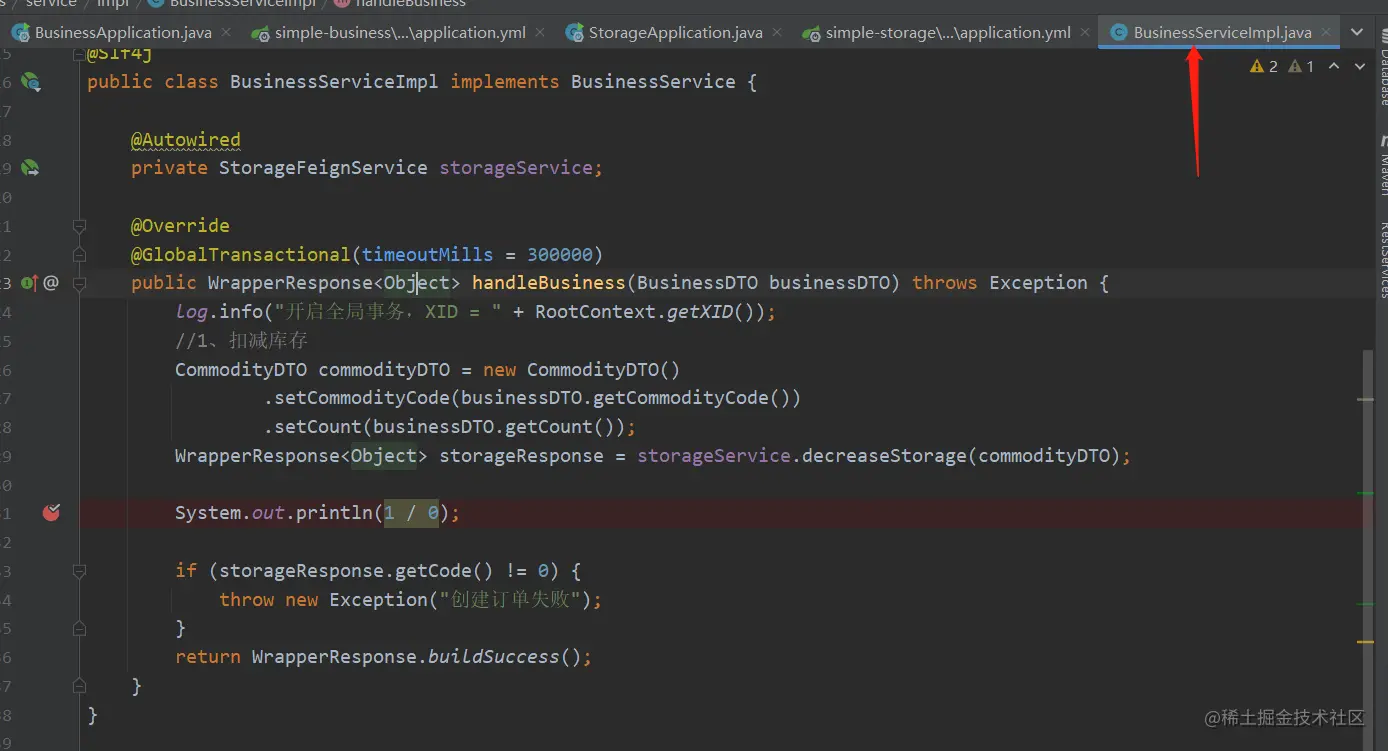Click the yellow warning mark on the error stripe
Viewport: 1388px width, 751px height.
[1365, 641]
